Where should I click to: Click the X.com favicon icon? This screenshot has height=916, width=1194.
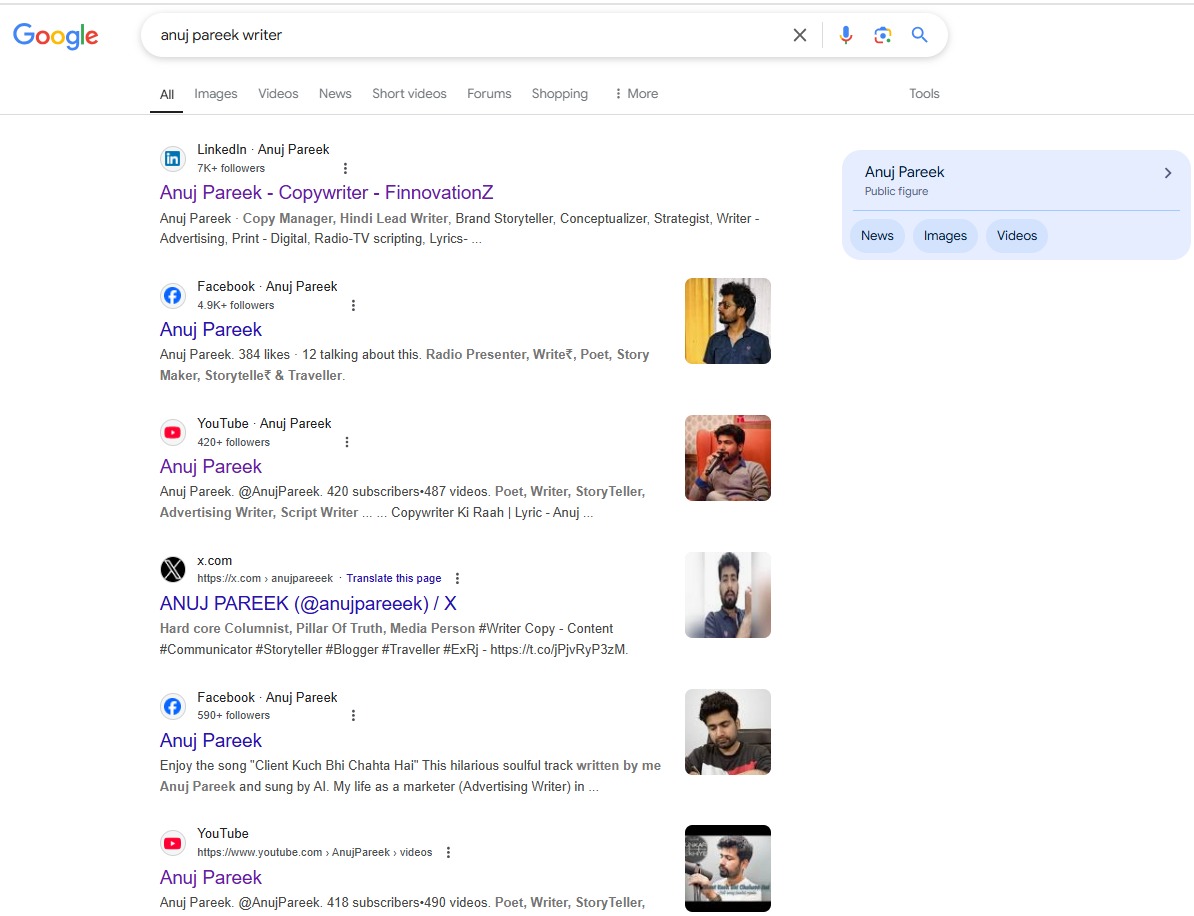[x=173, y=569]
